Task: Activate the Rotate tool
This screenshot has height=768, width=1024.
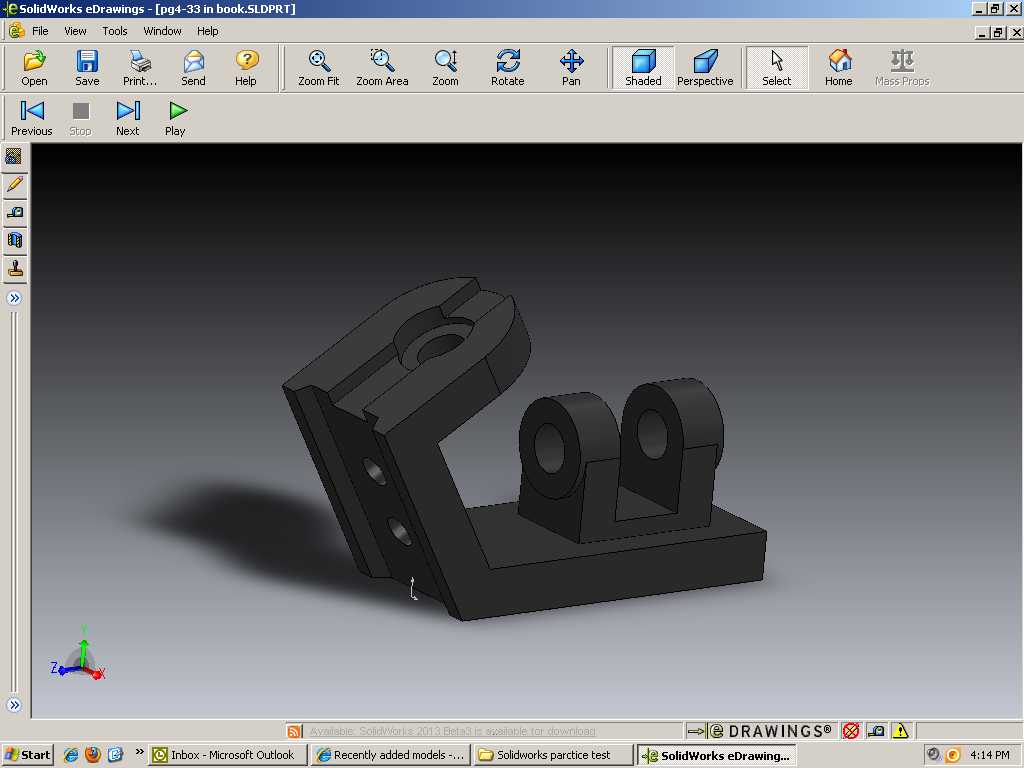Action: [507, 68]
